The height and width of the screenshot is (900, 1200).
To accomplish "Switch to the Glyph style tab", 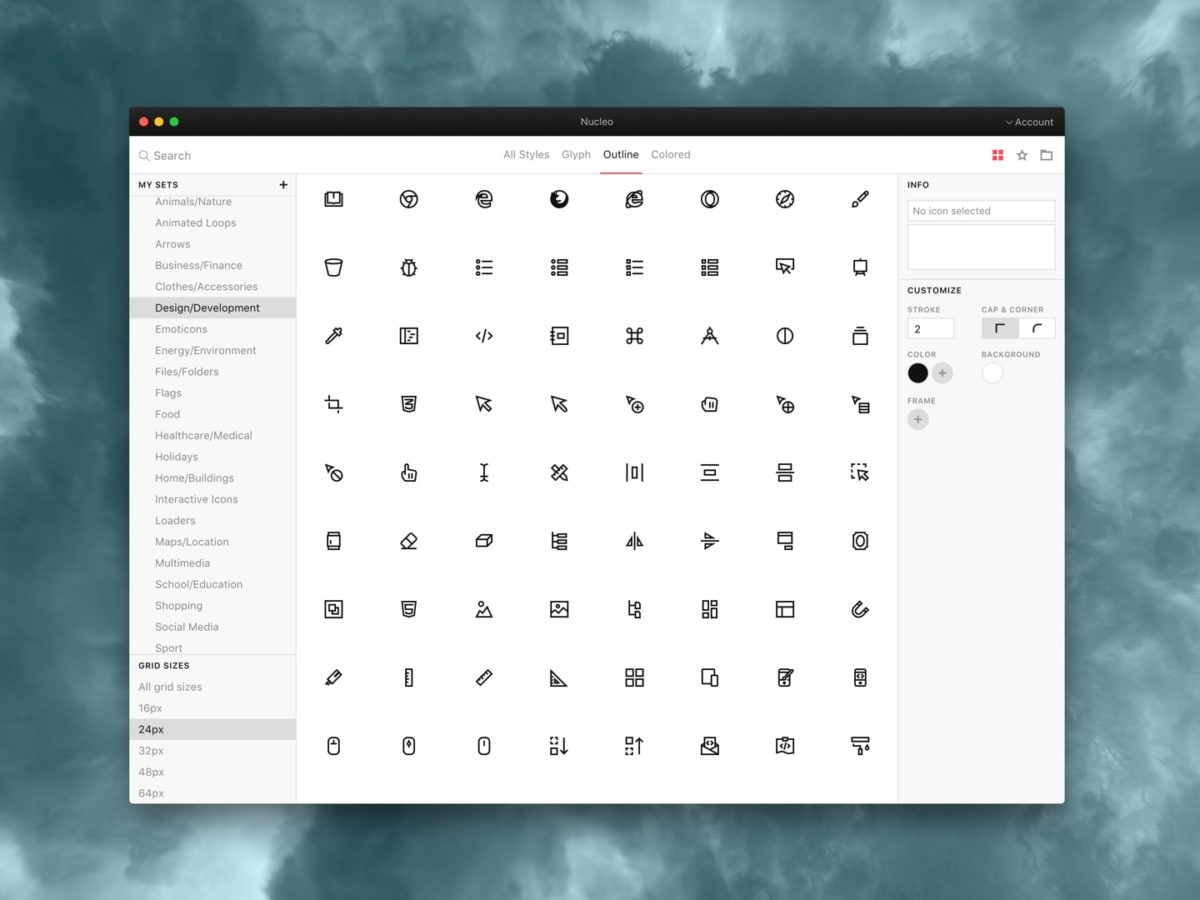I will (x=576, y=155).
